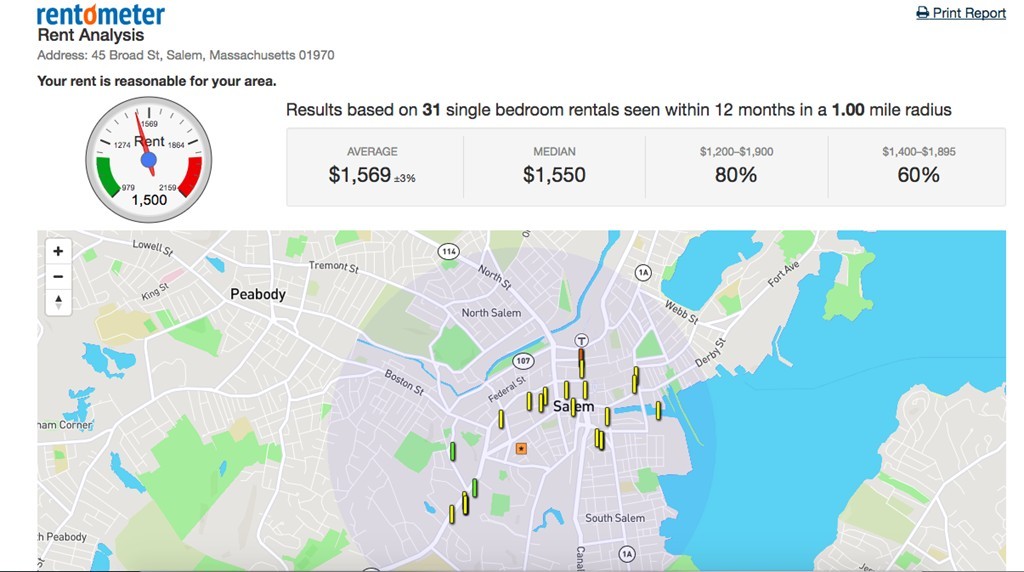Click the Webb St map label

[682, 312]
